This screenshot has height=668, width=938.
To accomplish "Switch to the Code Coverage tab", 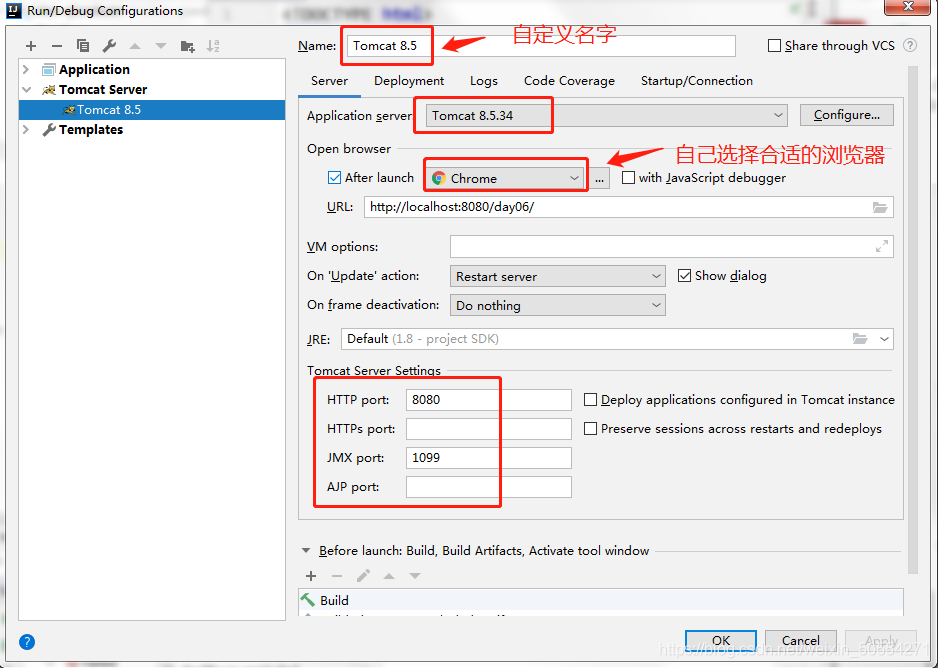I will 569,81.
